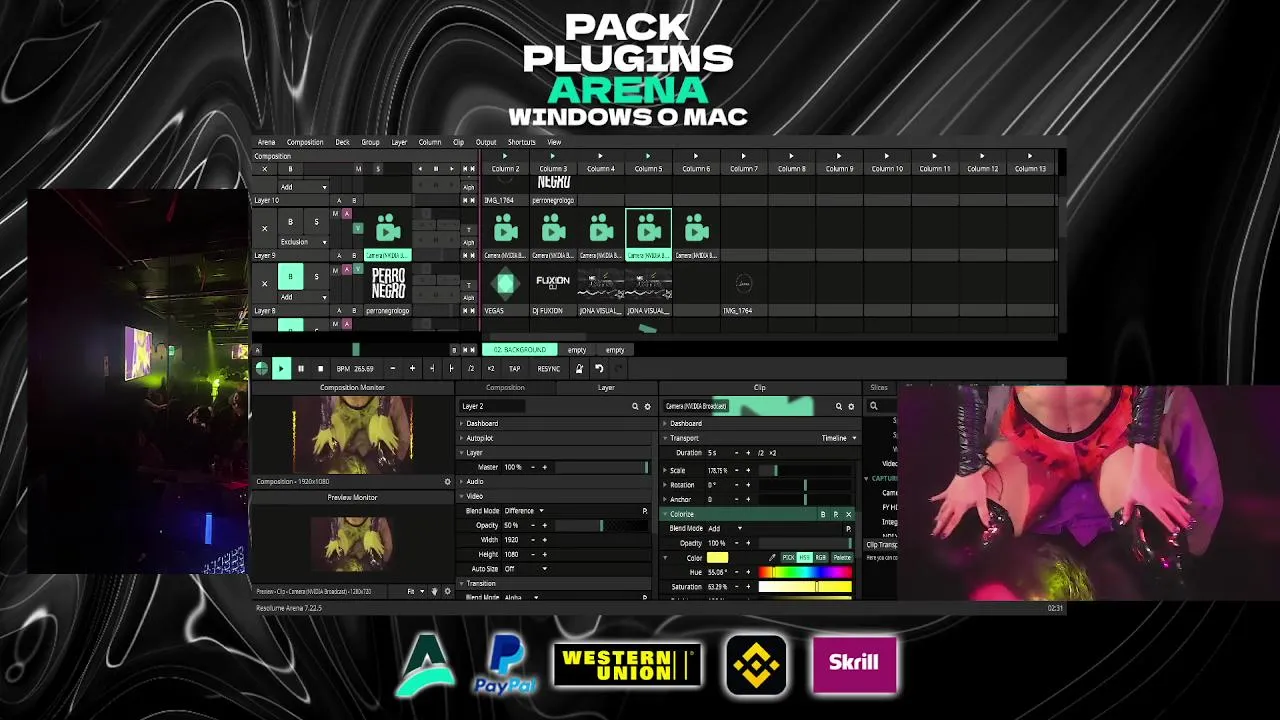Halve the BPM with the /2 button

471,369
